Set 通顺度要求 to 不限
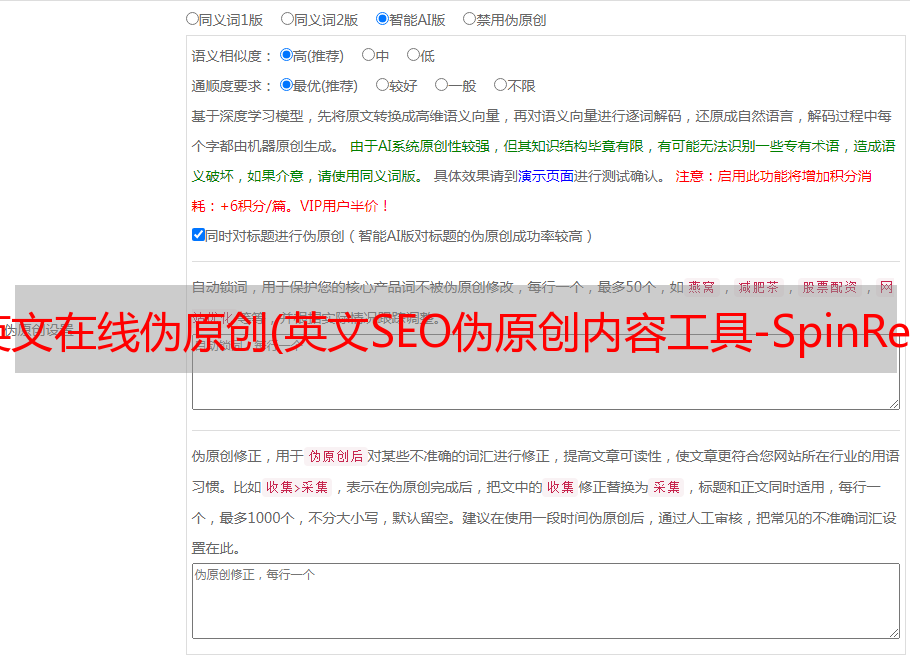The width and height of the screenshot is (911, 658). [x=500, y=85]
